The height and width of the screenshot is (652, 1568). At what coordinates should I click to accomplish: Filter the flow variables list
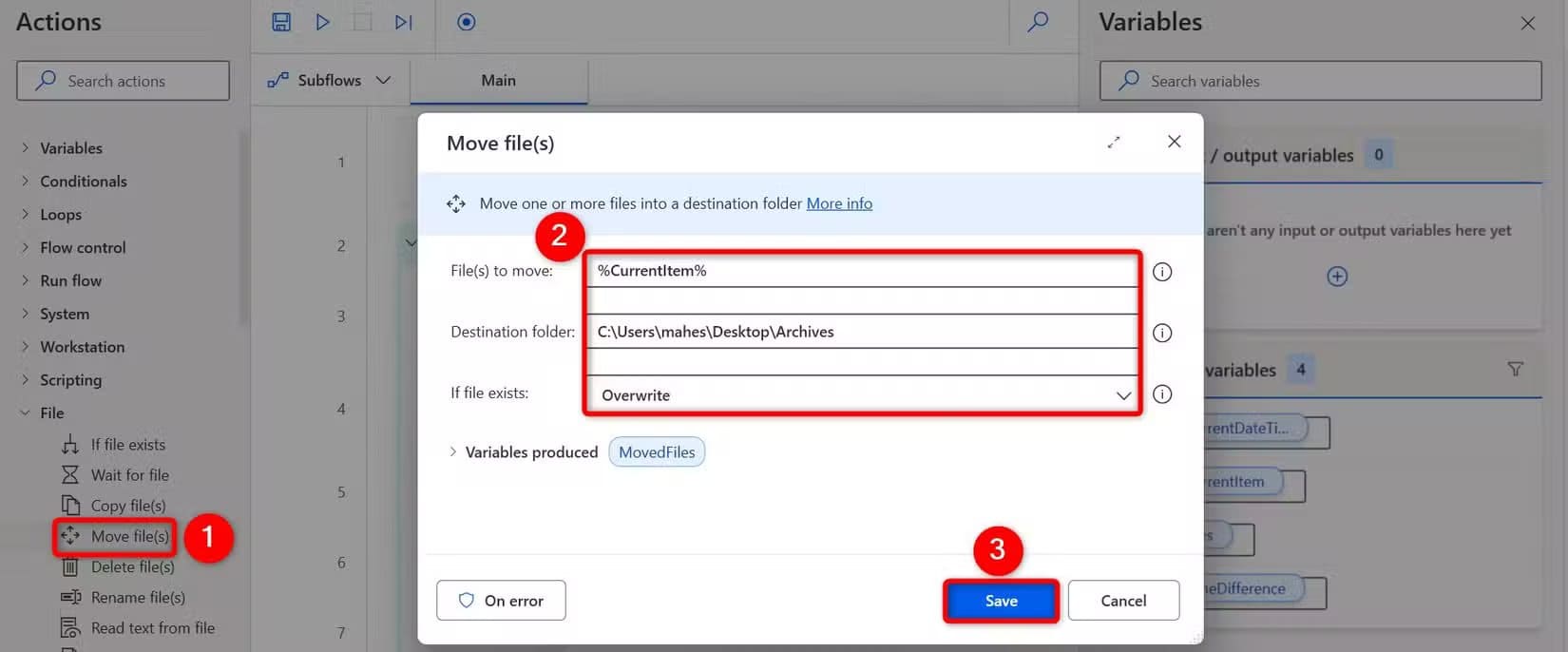(x=1516, y=369)
